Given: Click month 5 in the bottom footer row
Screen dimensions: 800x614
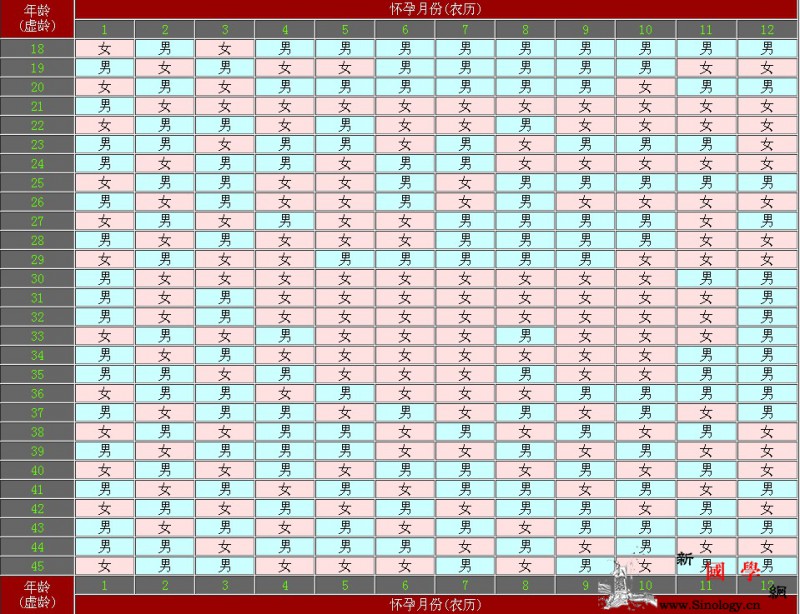Looking at the screenshot, I should [x=345, y=585].
